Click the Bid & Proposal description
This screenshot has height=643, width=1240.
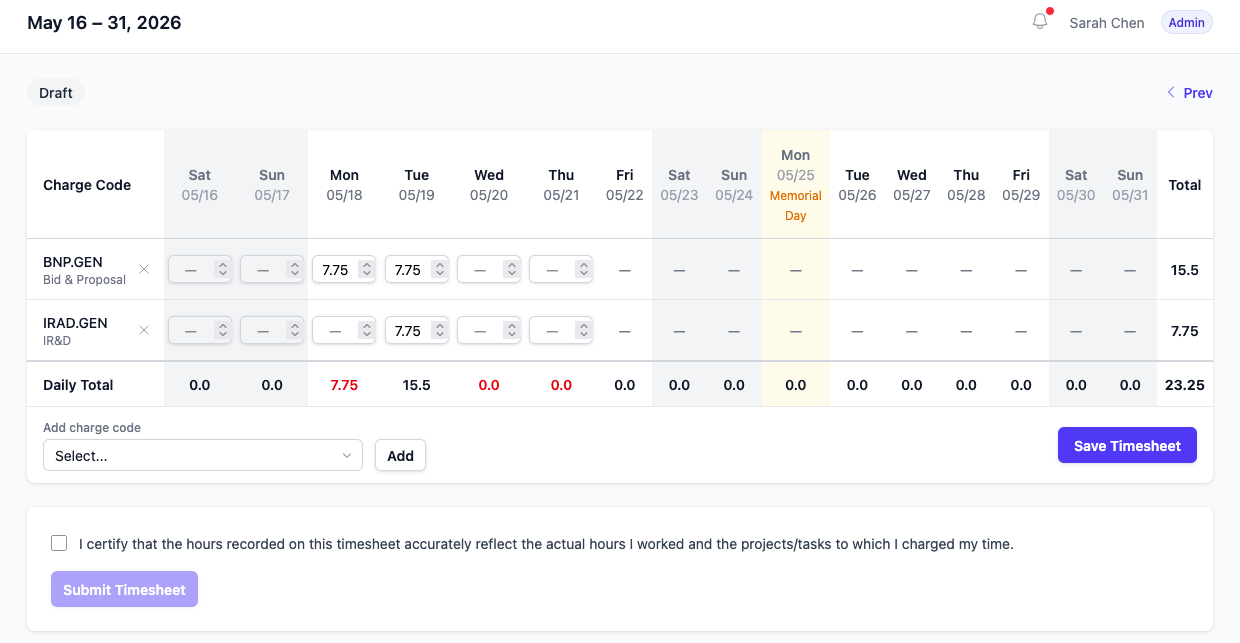[84, 280]
